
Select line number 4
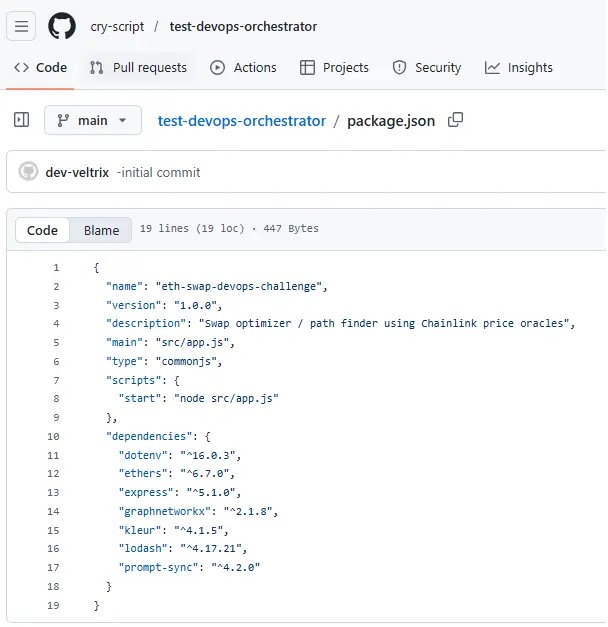coord(56,323)
